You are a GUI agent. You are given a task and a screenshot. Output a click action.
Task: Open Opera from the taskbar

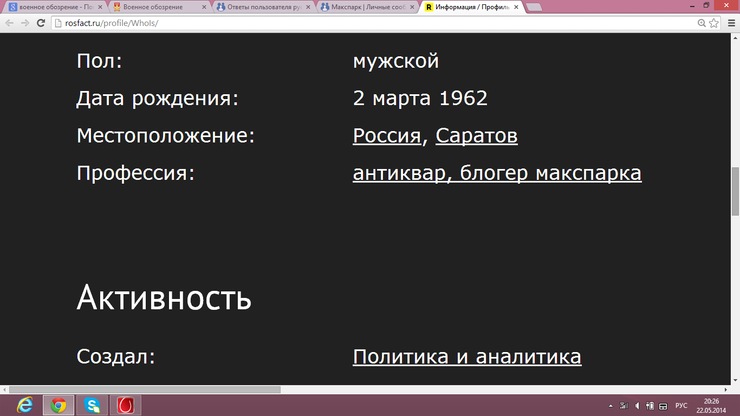(x=126, y=406)
